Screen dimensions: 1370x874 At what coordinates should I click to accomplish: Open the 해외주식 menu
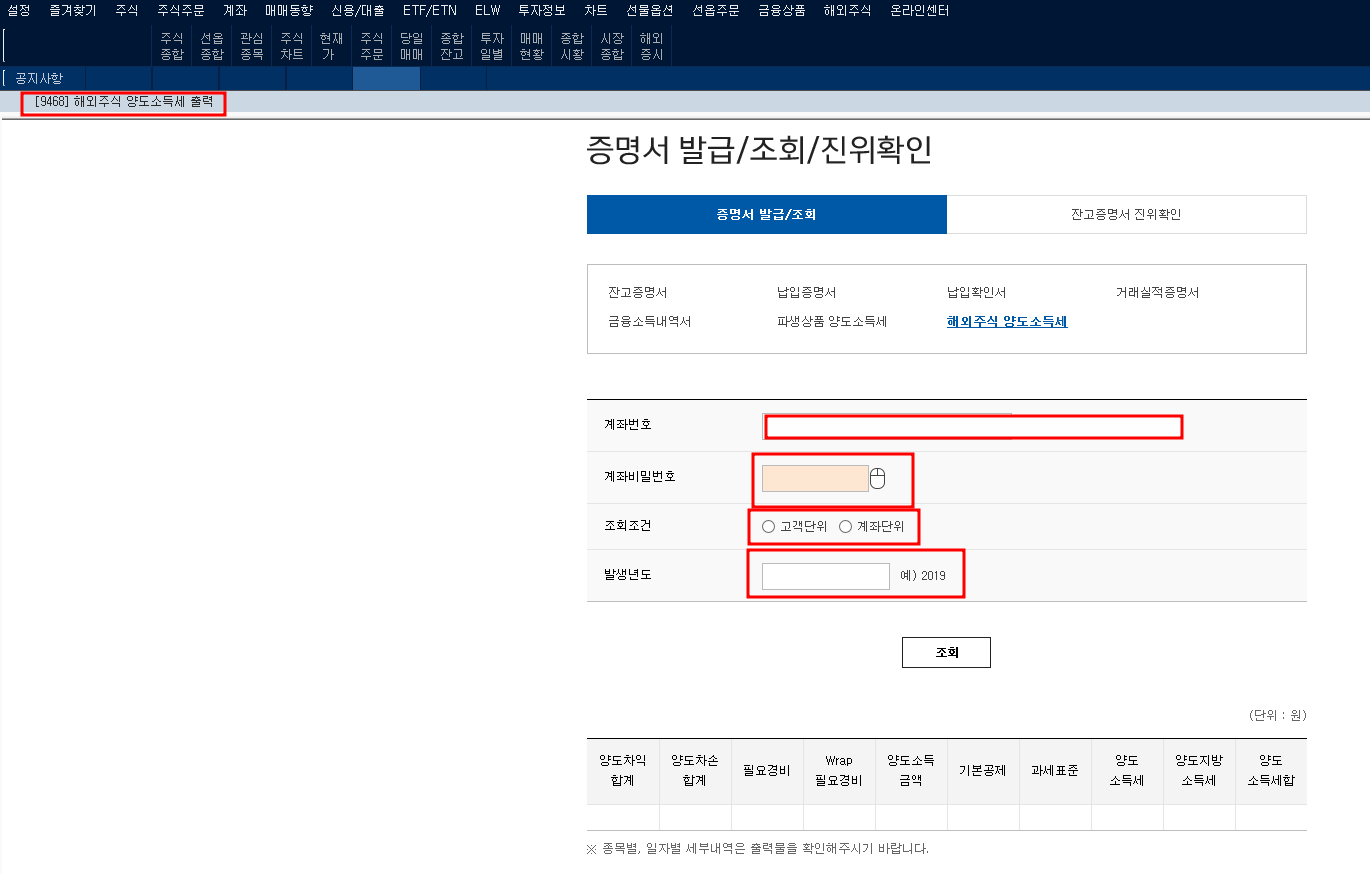pyautogui.click(x=848, y=11)
